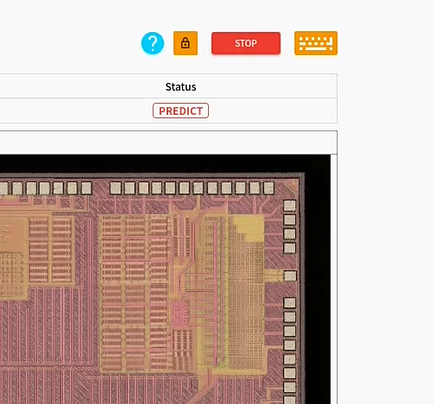Select the Status column header
The width and height of the screenshot is (434, 404).
click(x=181, y=87)
